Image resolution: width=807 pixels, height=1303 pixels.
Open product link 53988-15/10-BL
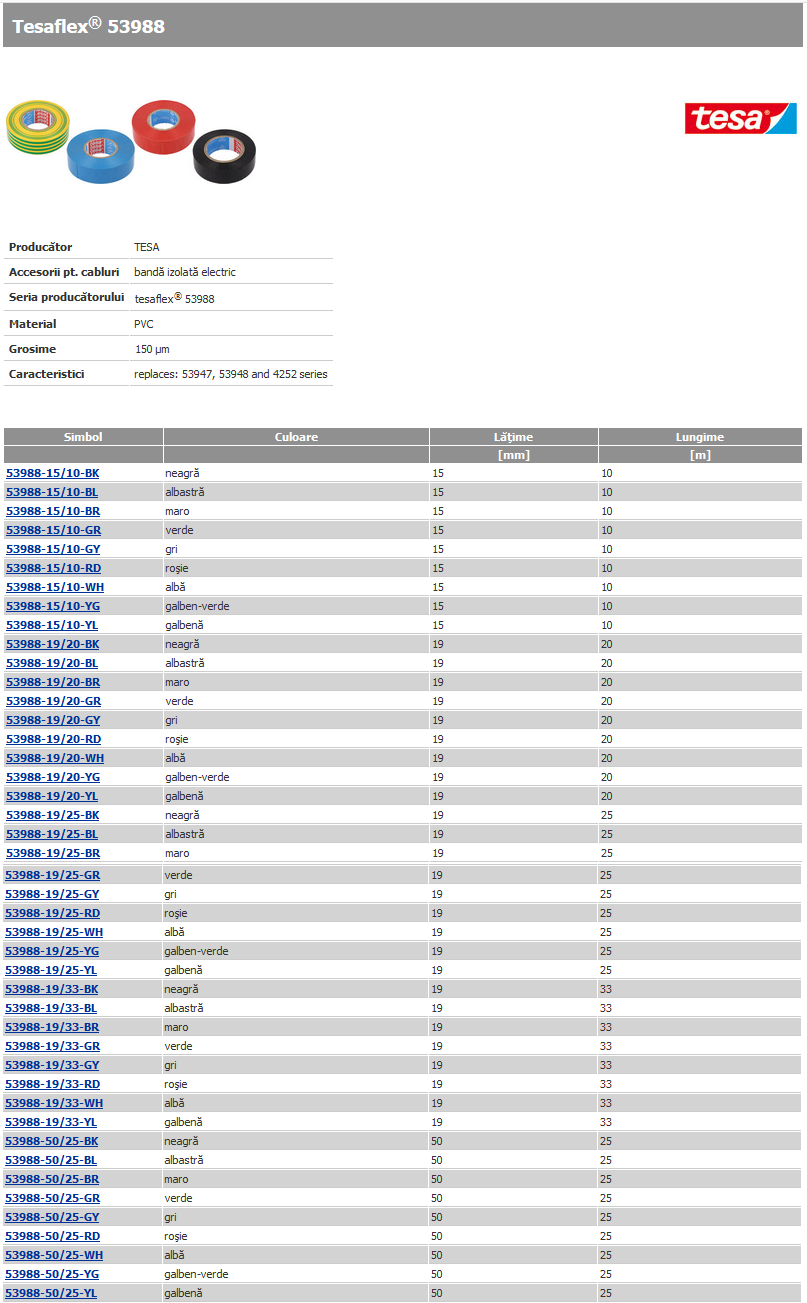(52, 492)
